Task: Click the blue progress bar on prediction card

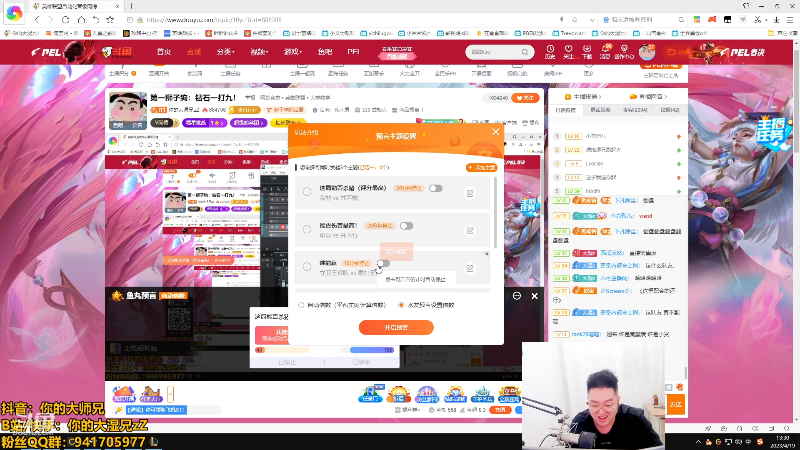Action: pyautogui.click(x=372, y=350)
